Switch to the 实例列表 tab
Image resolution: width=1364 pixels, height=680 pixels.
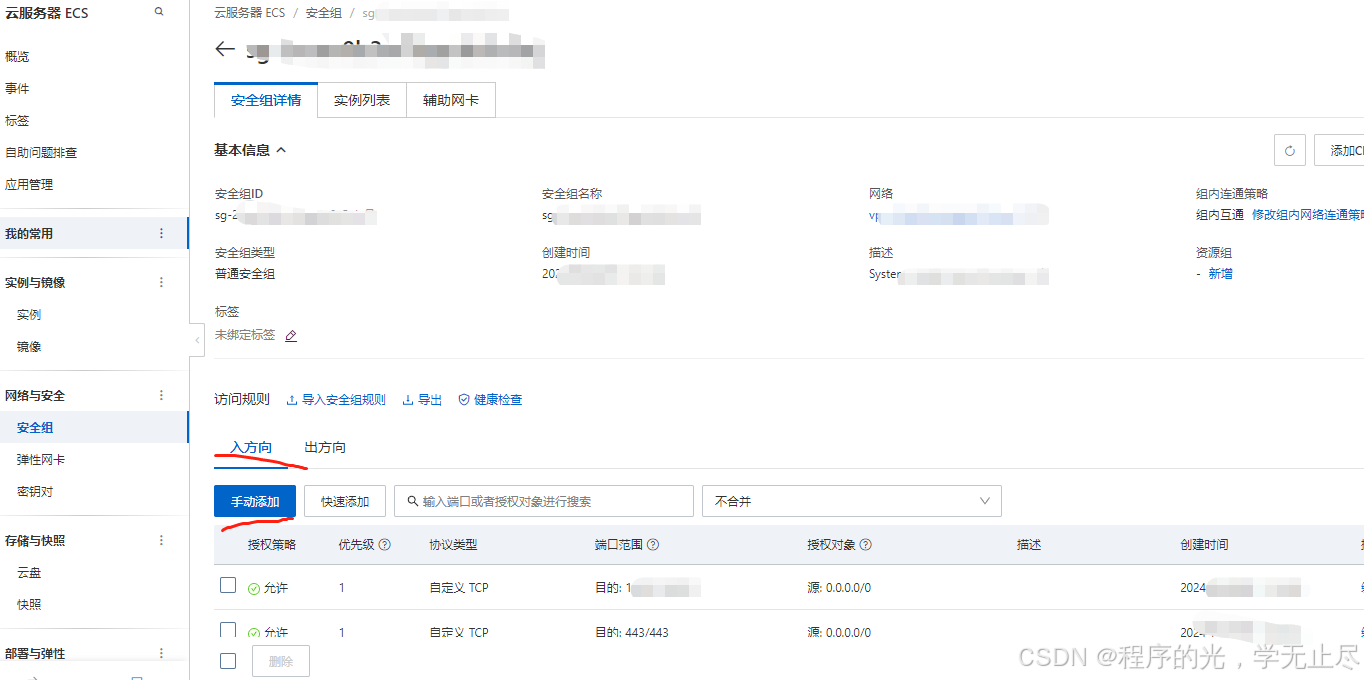click(x=362, y=100)
